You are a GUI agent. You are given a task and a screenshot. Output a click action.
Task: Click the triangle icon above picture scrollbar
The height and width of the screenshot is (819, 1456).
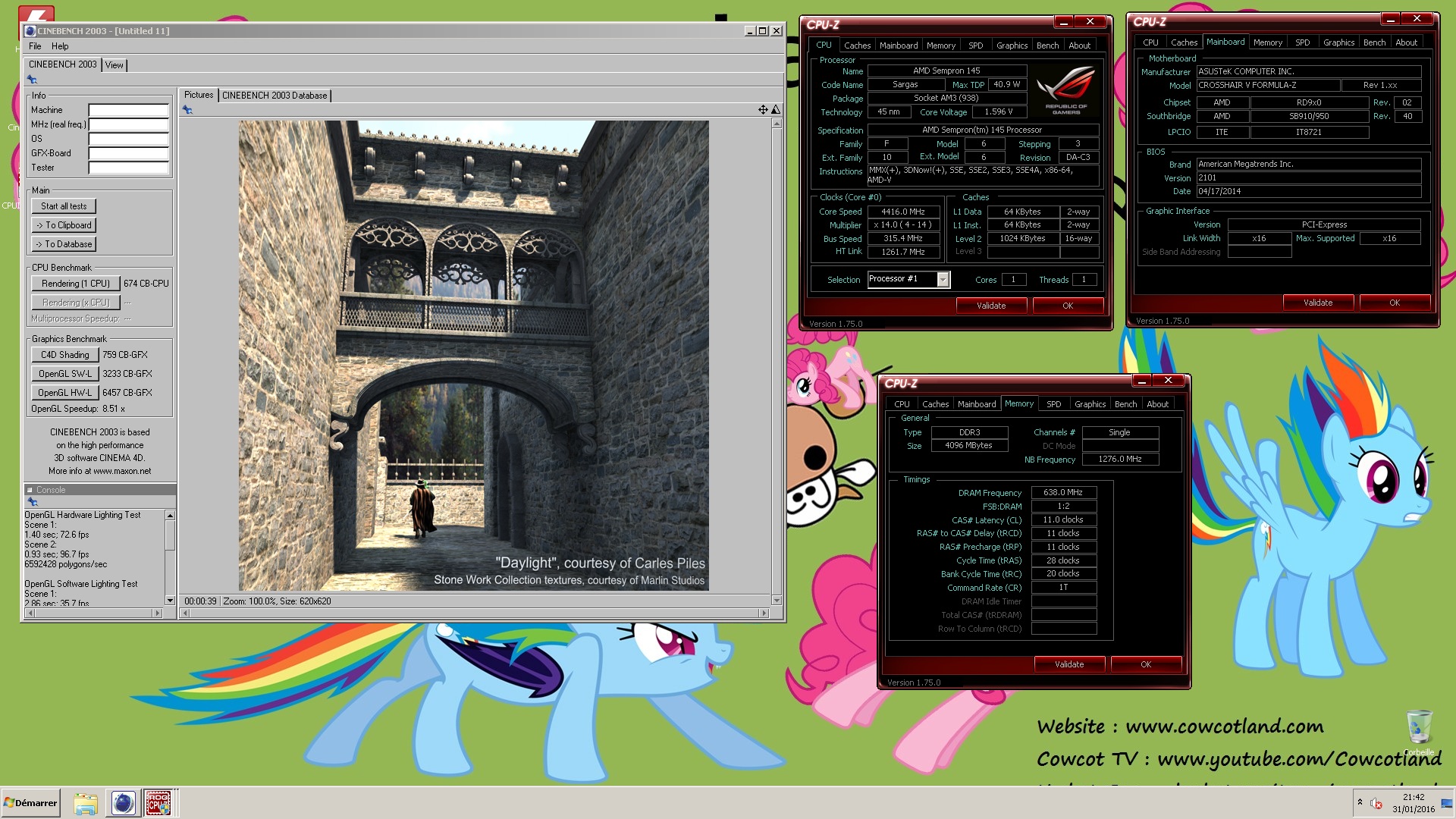coord(776,110)
